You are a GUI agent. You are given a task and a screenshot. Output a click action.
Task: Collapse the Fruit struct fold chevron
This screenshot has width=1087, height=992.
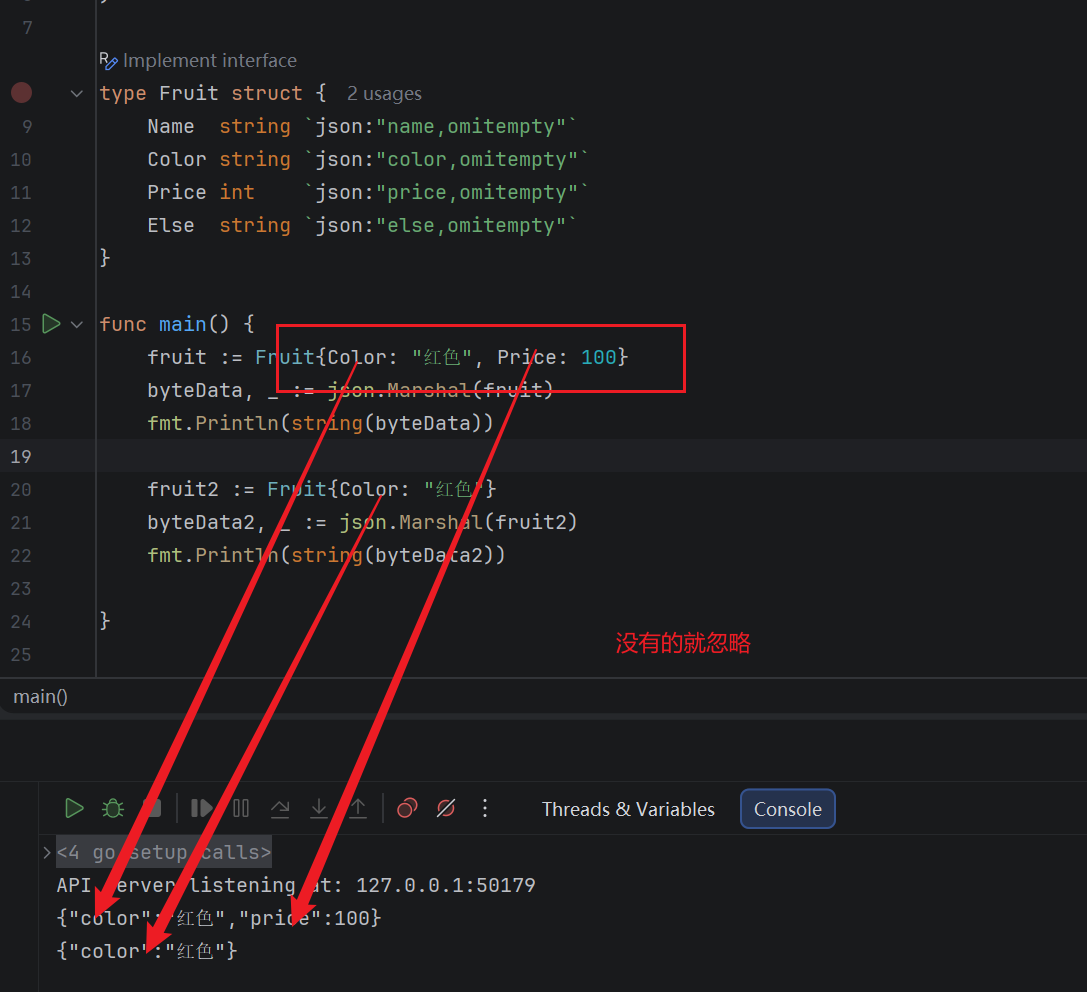tap(77, 93)
